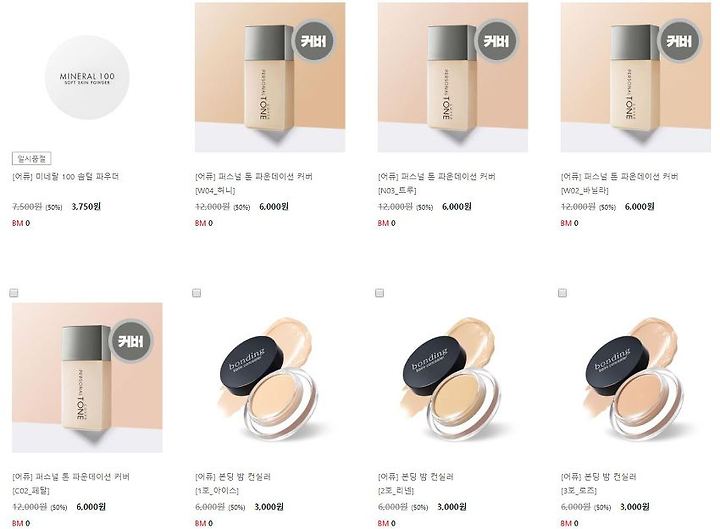Open the 본딩 밤 컨실러 2호_리넨 link

click(416, 484)
